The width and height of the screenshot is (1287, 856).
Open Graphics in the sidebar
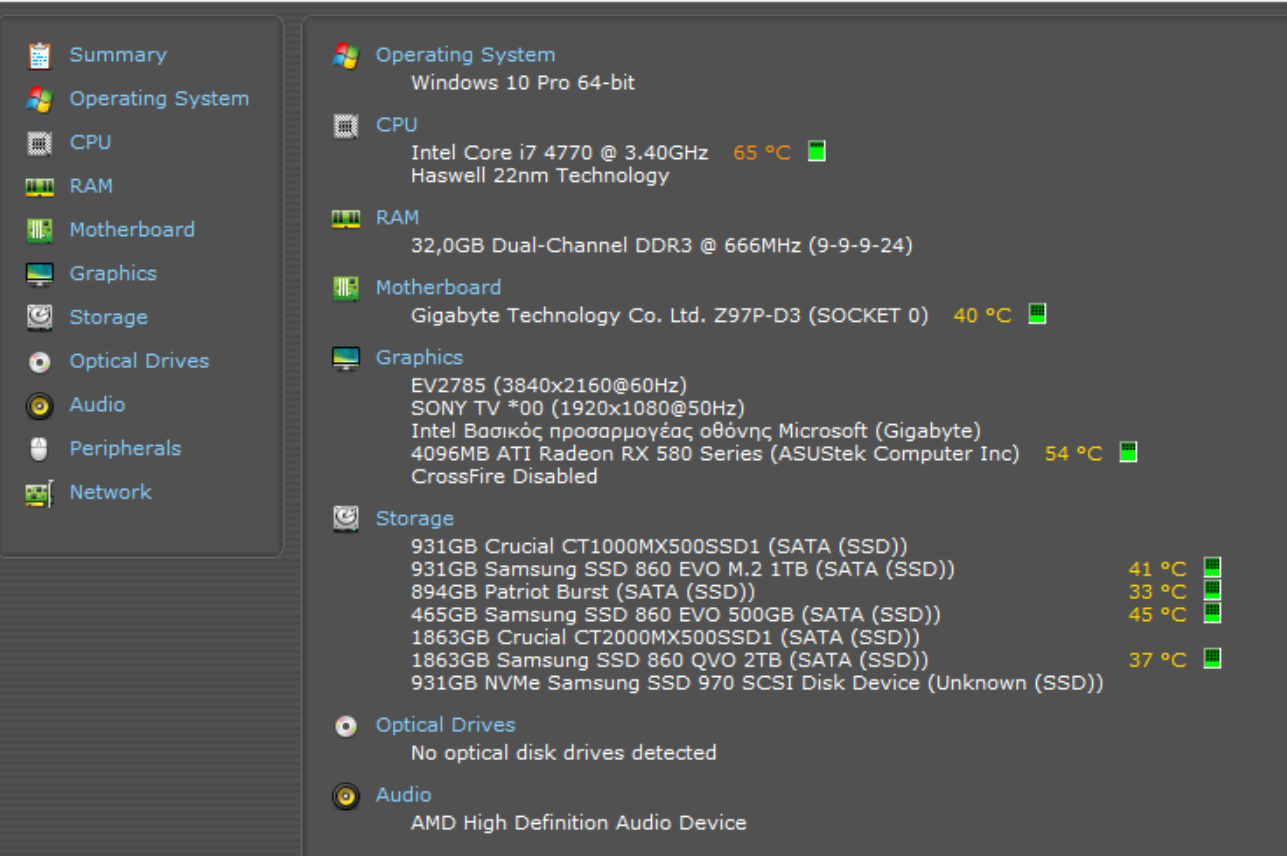(x=113, y=274)
